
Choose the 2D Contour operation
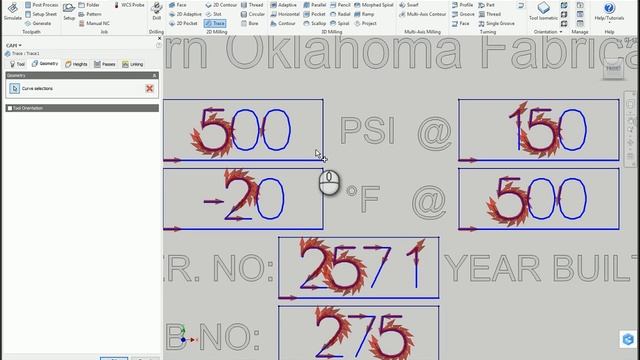[x=221, y=5]
